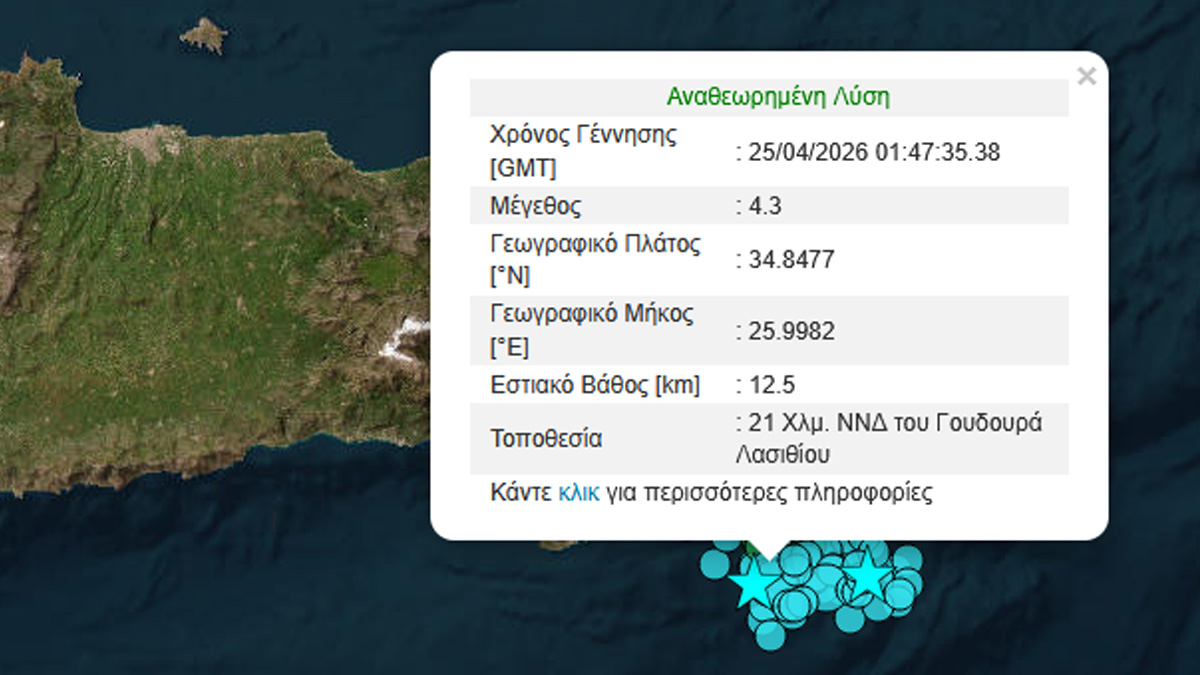Click the leftmost circular earthquake marker
This screenshot has height=675, width=1200.
(x=714, y=566)
